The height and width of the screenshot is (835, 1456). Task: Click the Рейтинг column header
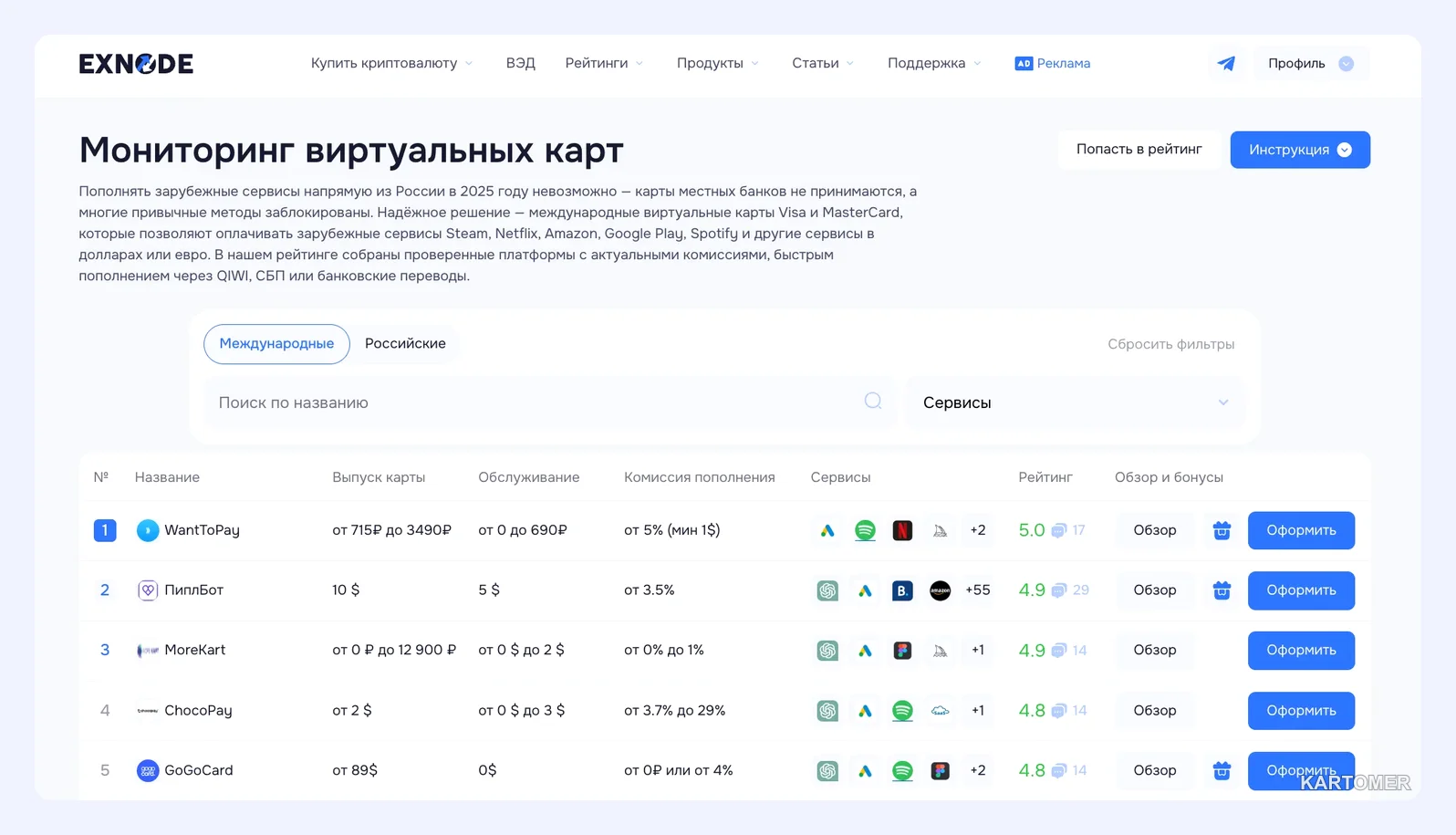pos(1045,477)
